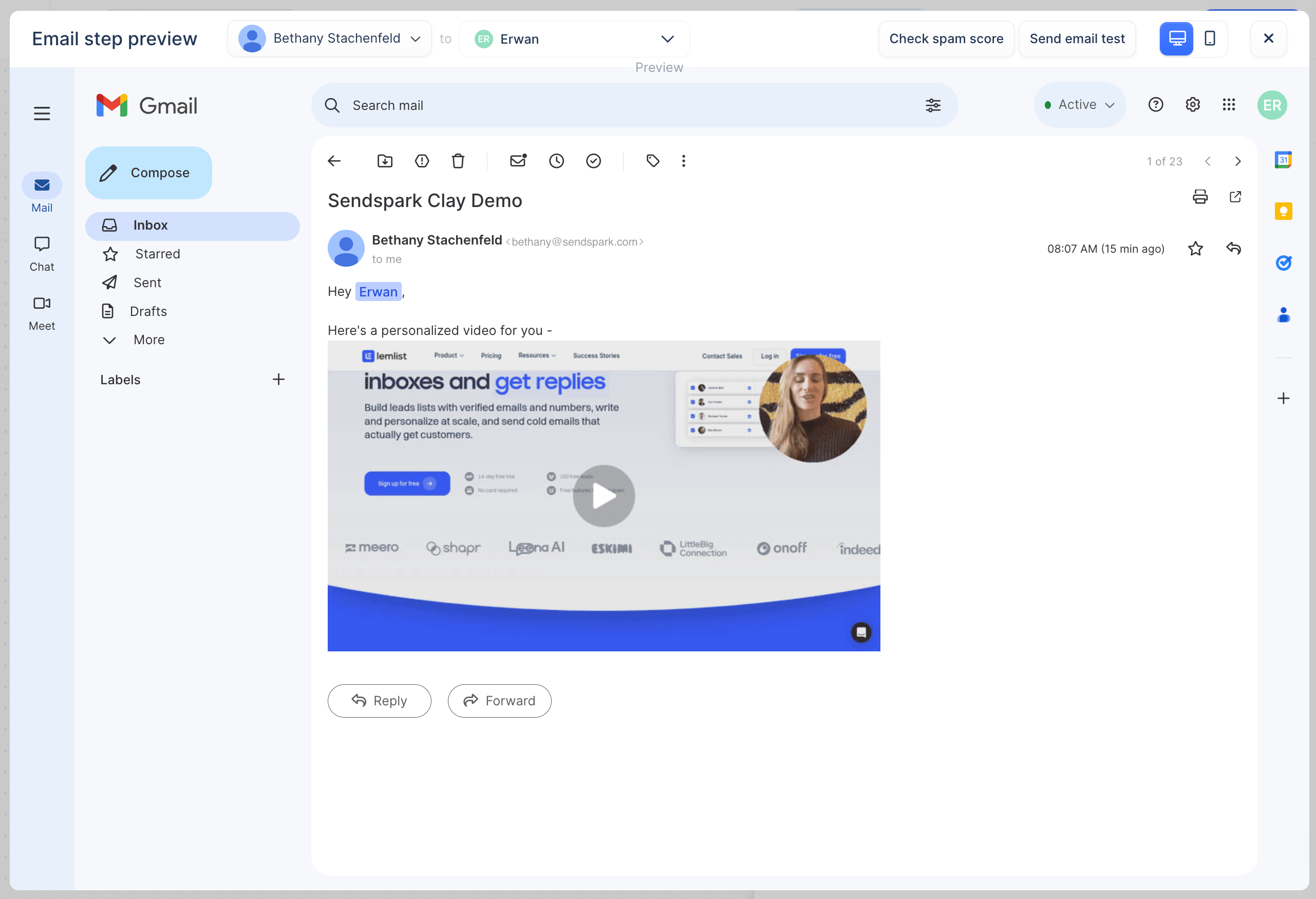1316x899 pixels.
Task: Click subject Sendspark Clay Demo
Action: pyautogui.click(x=425, y=200)
